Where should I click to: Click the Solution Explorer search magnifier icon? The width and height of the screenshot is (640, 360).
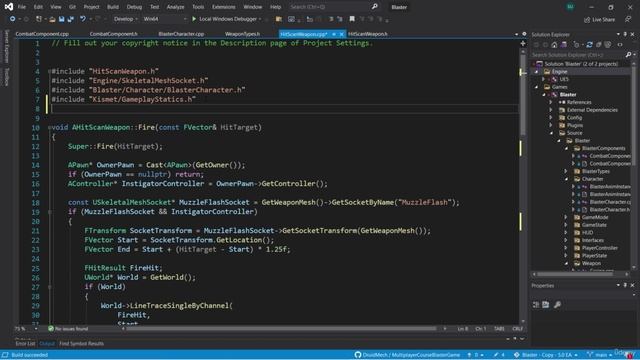[628, 54]
